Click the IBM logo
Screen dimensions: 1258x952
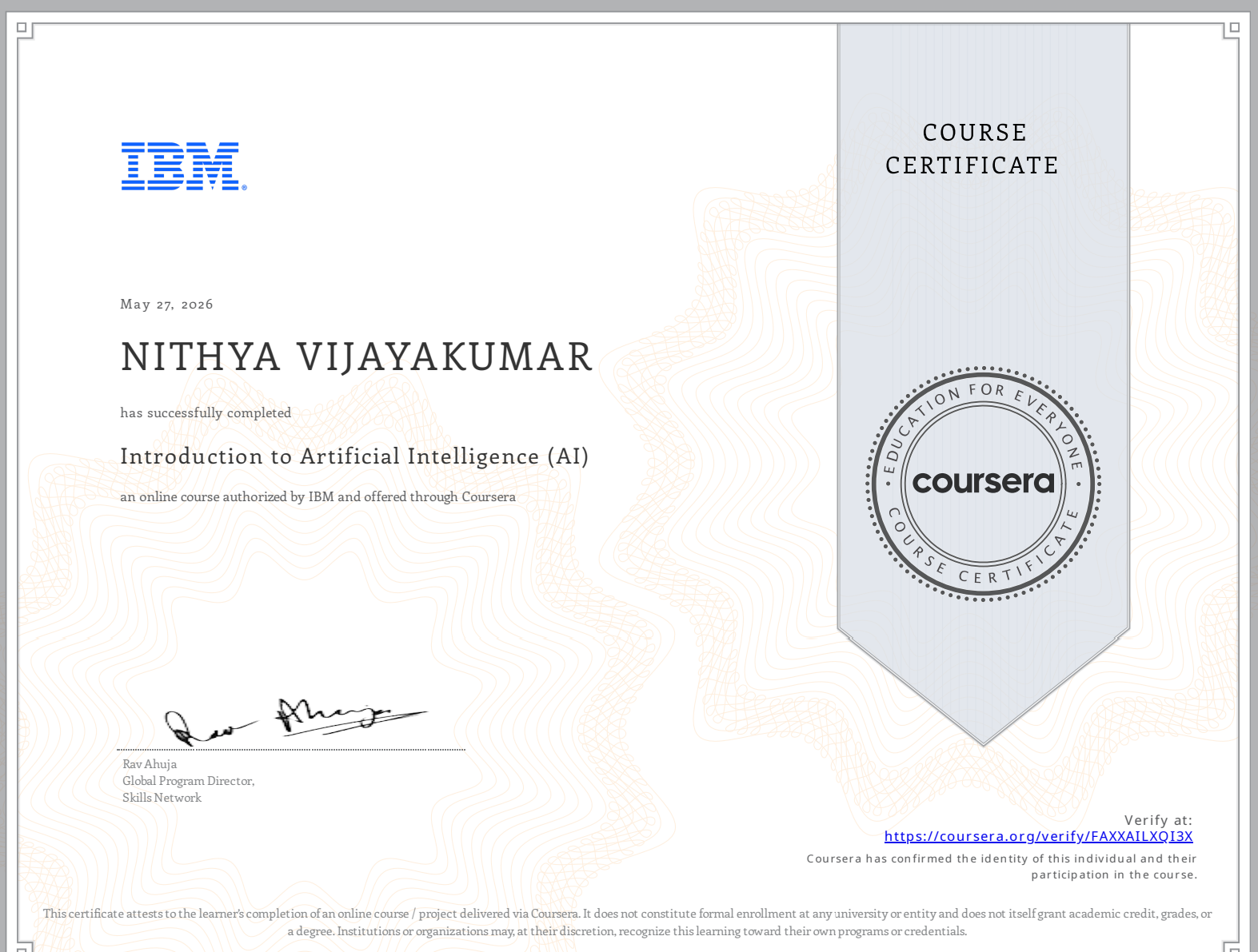[x=184, y=166]
